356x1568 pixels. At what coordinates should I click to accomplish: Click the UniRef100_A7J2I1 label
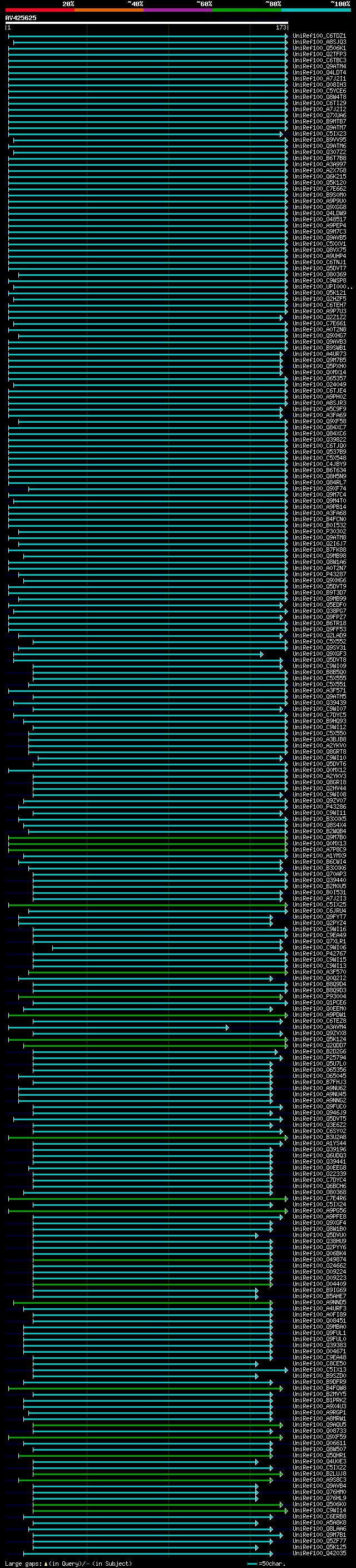point(319,78)
